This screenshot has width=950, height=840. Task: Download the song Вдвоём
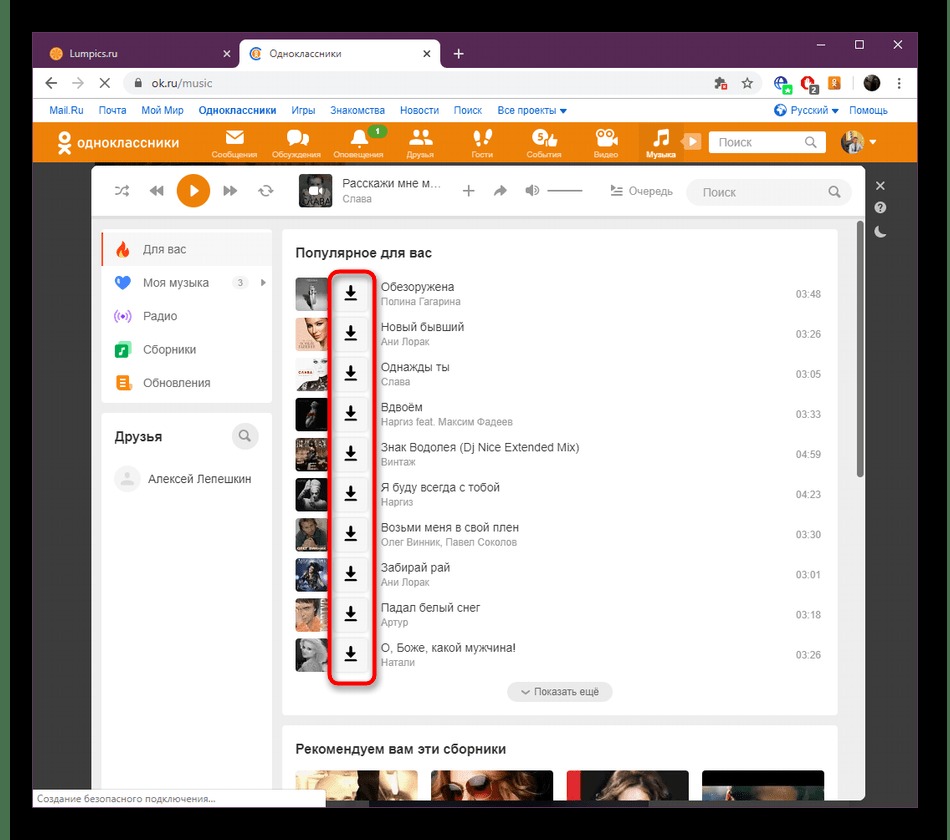tap(350, 414)
